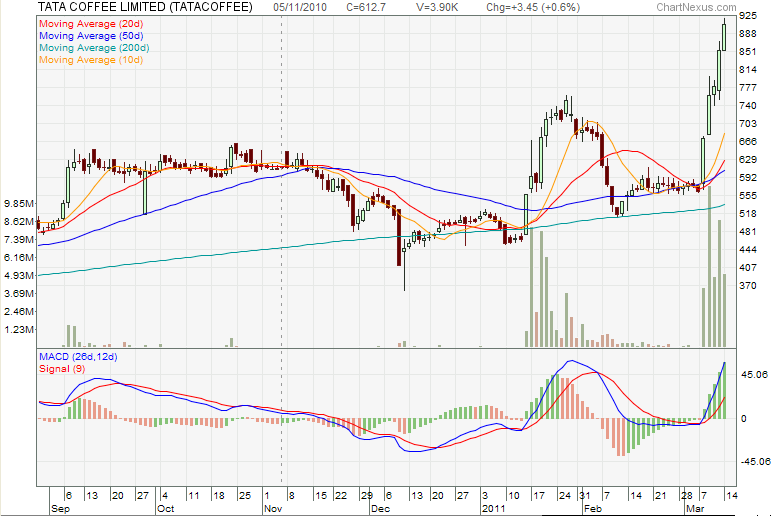Click the Nov month label on date axis
Image resolution: width=771 pixels, height=516 pixels.
click(273, 509)
